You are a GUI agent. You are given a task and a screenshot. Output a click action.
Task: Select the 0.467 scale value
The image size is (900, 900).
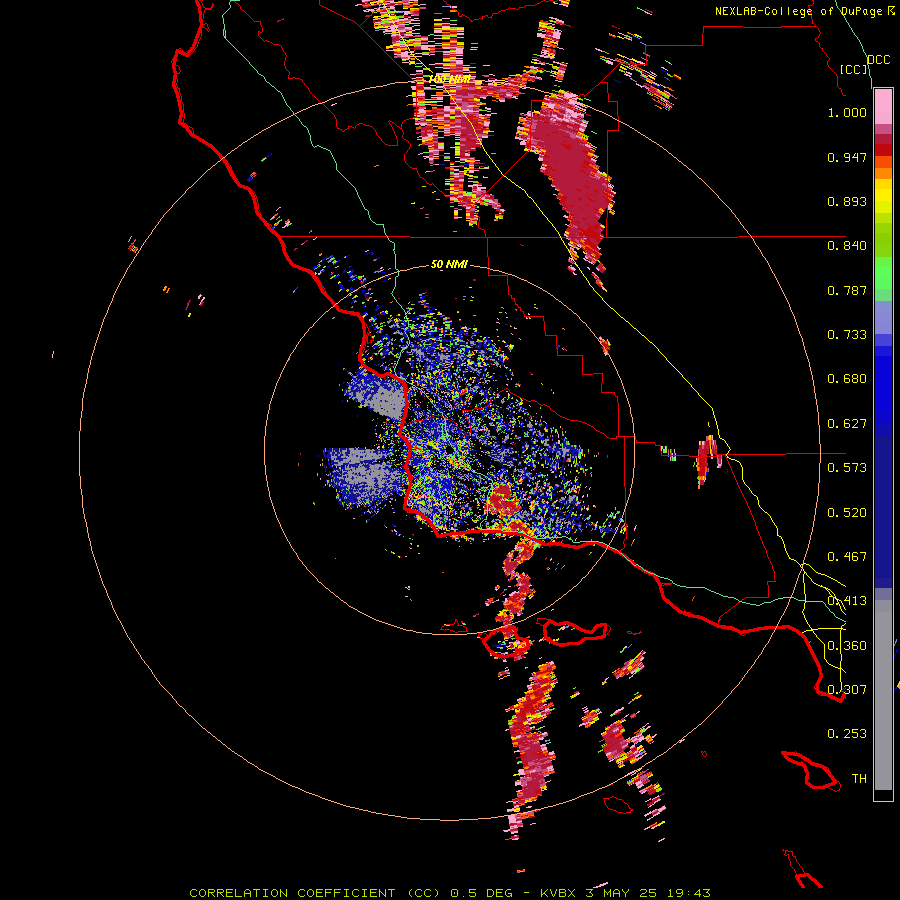pyautogui.click(x=847, y=557)
